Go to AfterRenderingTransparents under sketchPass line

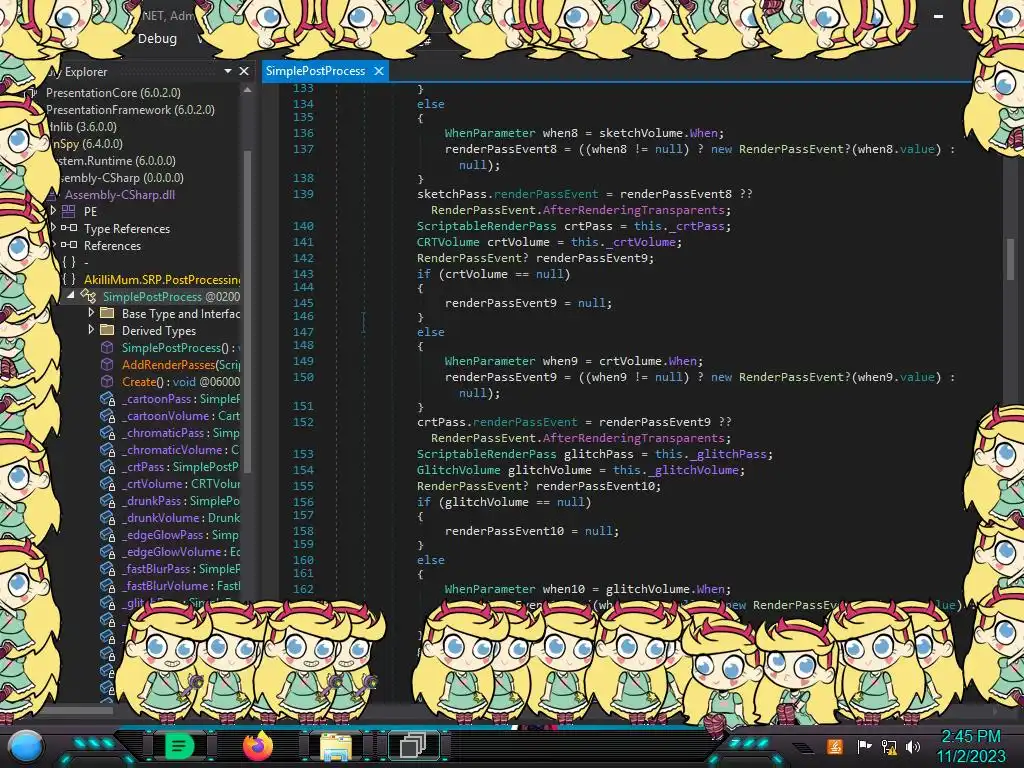tap(633, 210)
